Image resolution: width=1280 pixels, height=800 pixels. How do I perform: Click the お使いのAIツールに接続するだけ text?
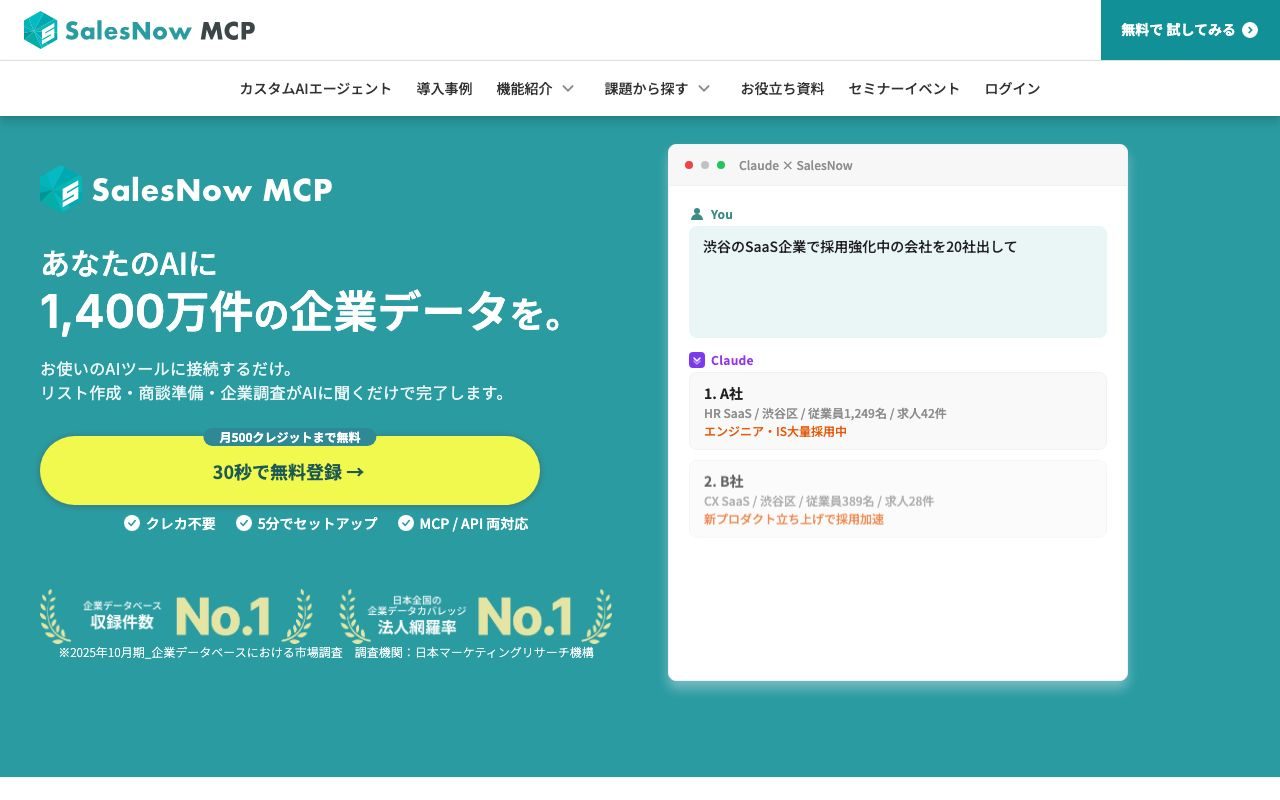click(167, 368)
